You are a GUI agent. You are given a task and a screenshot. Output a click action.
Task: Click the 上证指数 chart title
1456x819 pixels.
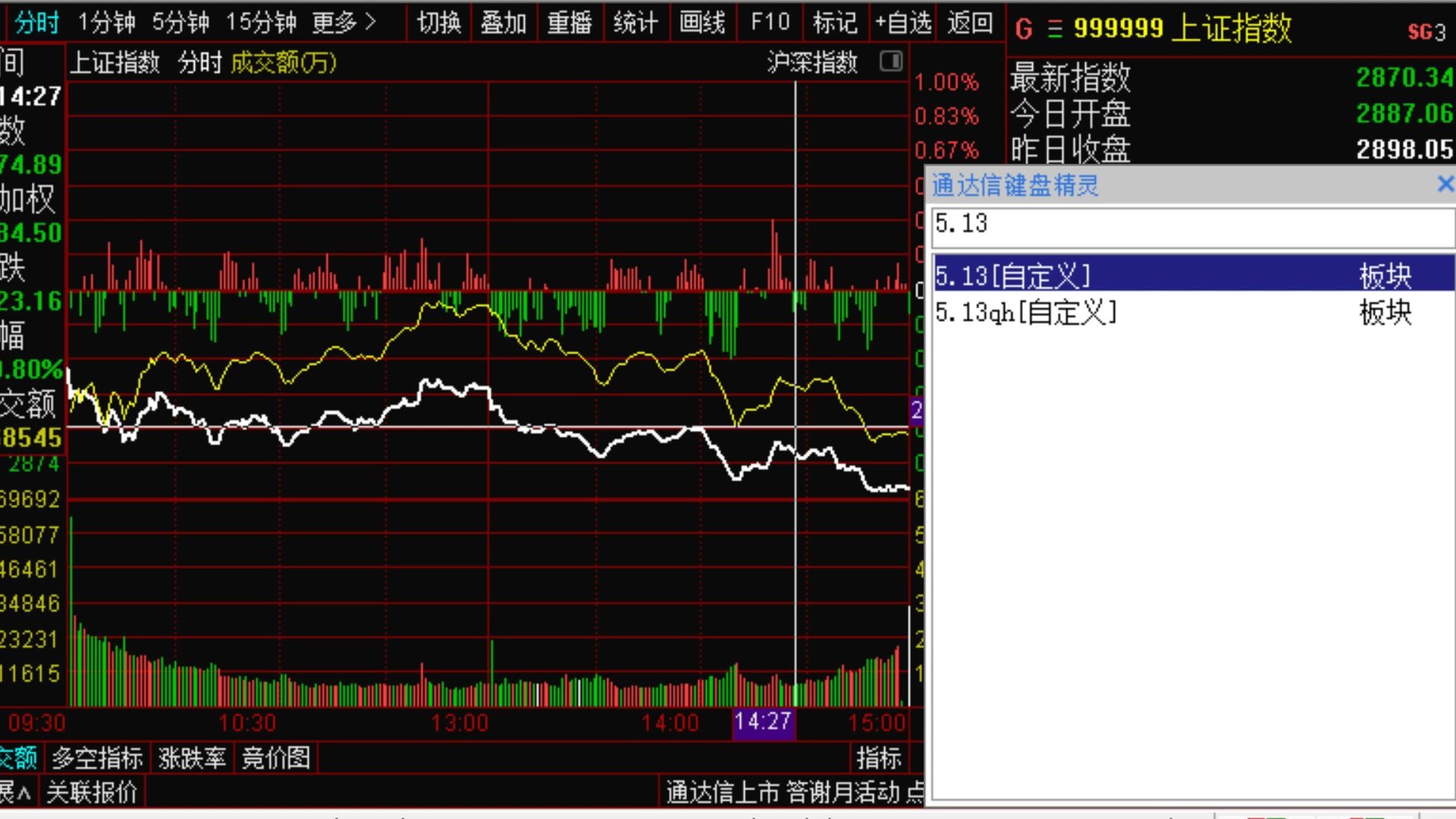click(x=115, y=62)
